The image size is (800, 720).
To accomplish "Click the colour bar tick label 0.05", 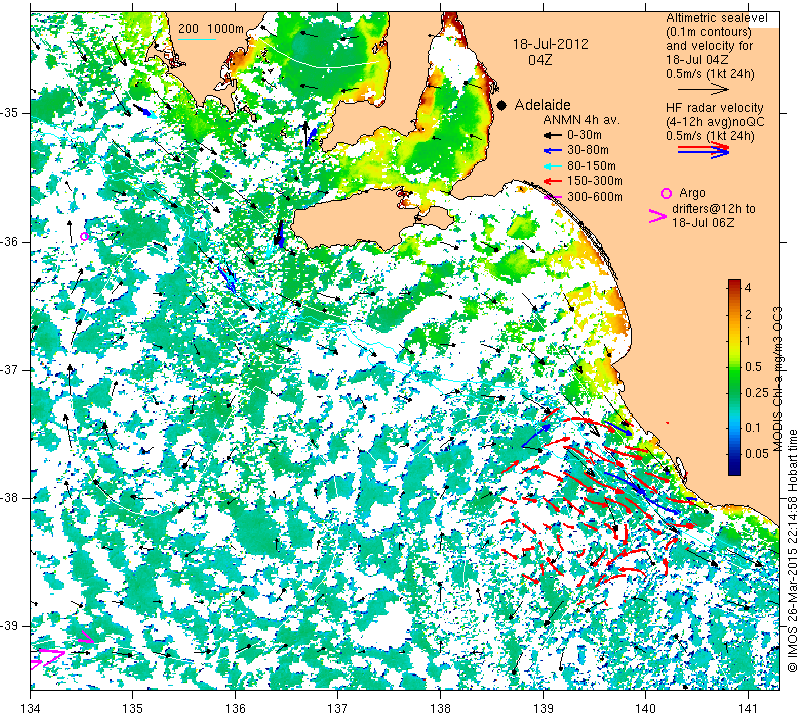I will [x=757, y=454].
